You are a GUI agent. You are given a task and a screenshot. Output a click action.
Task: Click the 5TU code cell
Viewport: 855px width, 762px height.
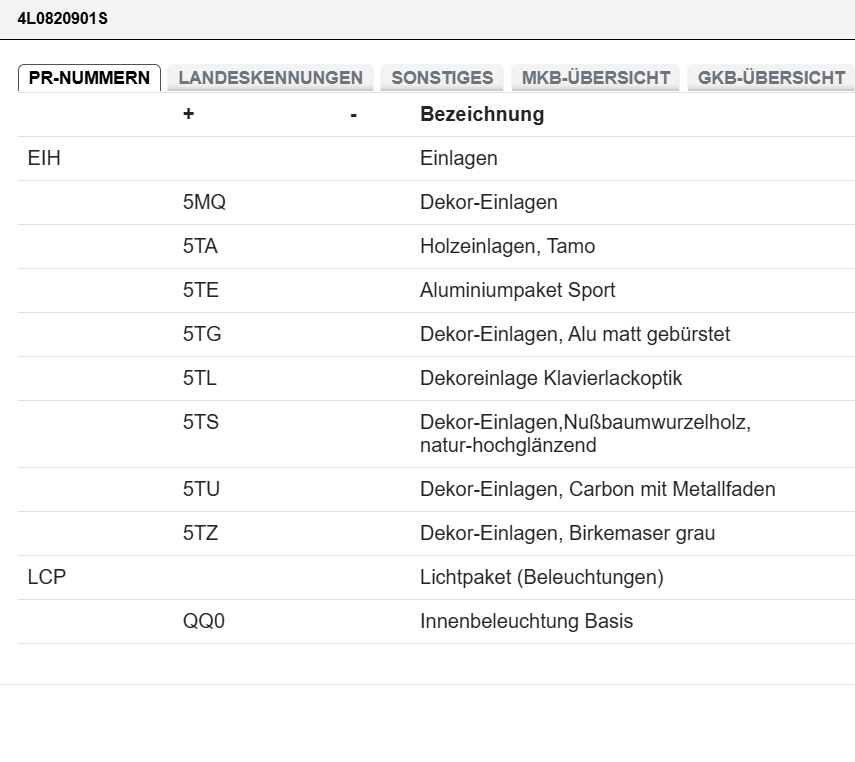tap(201, 489)
